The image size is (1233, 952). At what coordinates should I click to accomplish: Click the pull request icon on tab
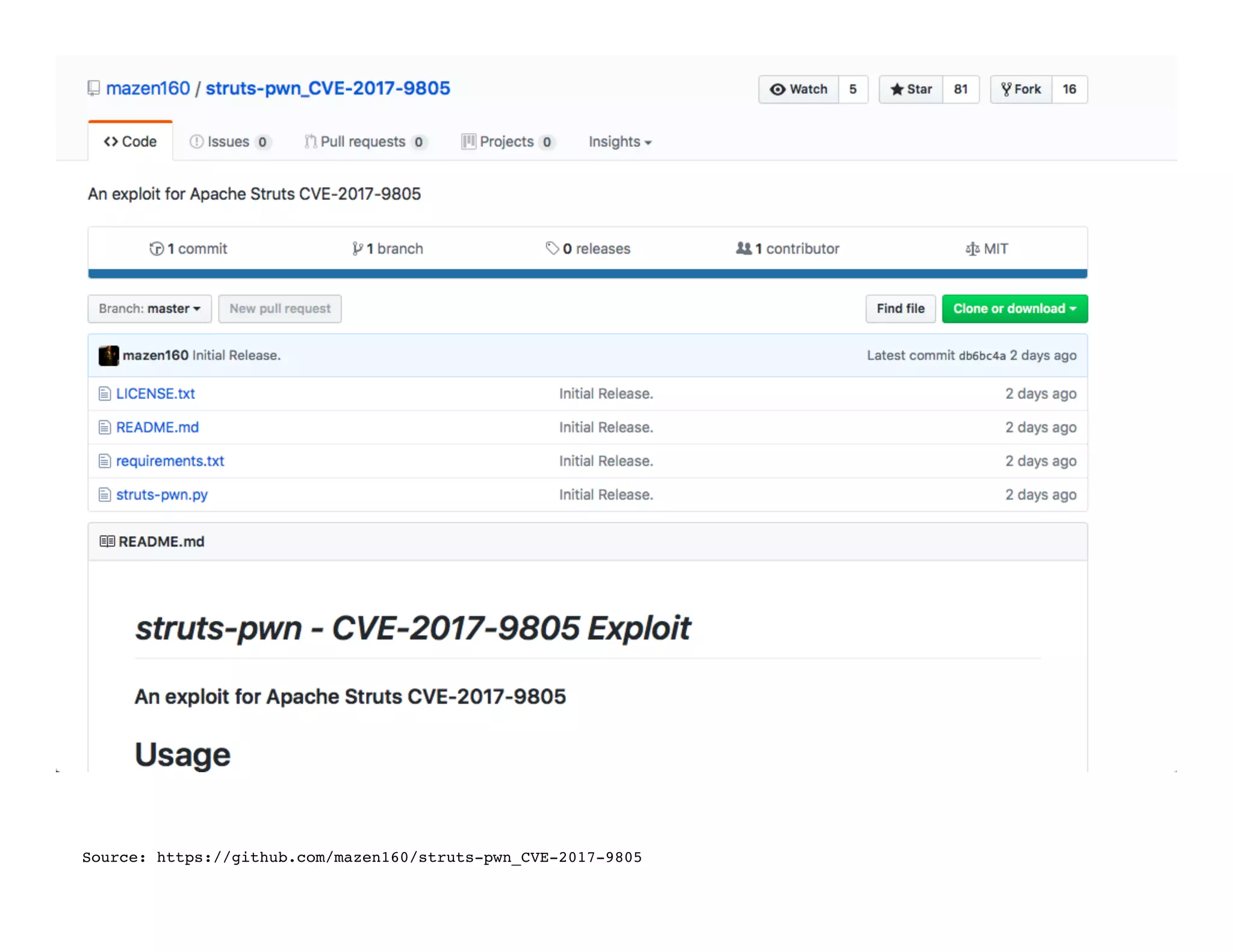point(311,141)
